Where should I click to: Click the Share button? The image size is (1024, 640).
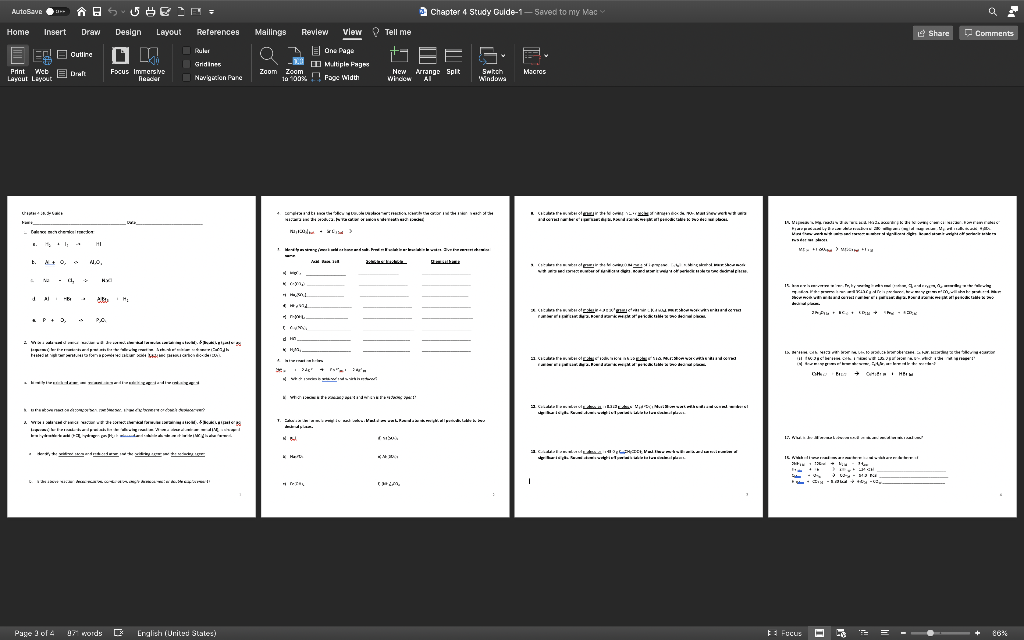[x=933, y=33]
